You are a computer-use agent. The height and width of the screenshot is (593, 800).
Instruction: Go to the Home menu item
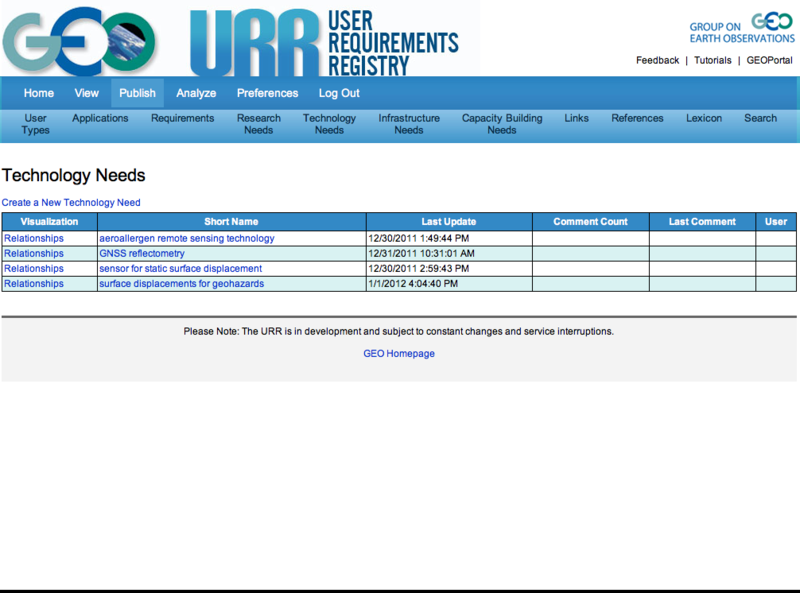pos(39,93)
